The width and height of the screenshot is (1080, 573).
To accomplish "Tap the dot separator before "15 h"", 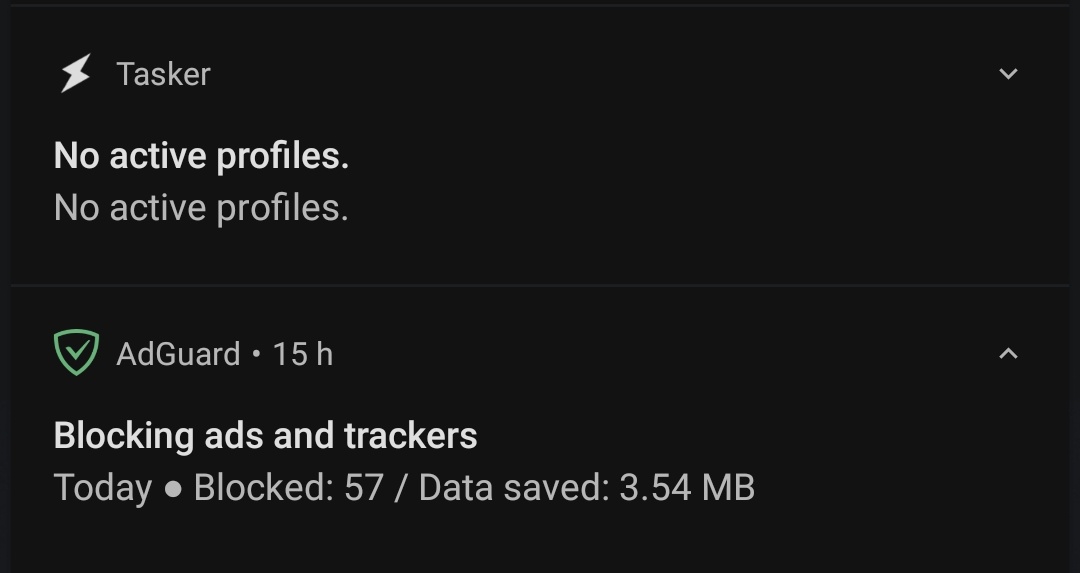I will [257, 354].
